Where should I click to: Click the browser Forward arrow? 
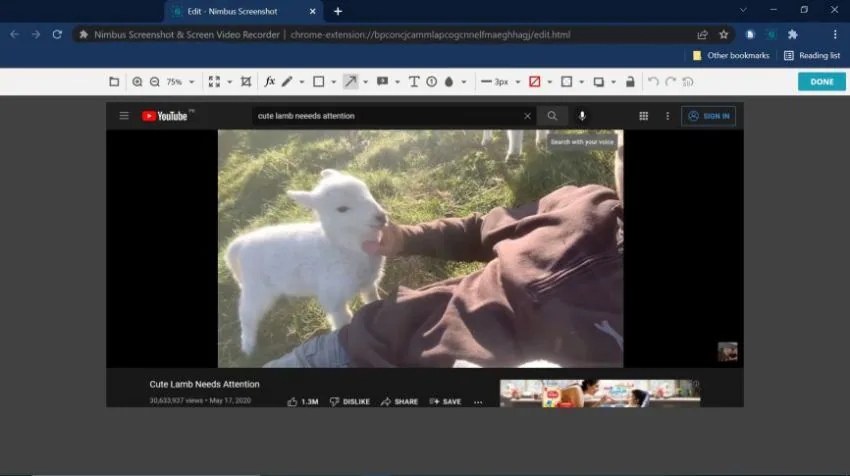click(36, 35)
